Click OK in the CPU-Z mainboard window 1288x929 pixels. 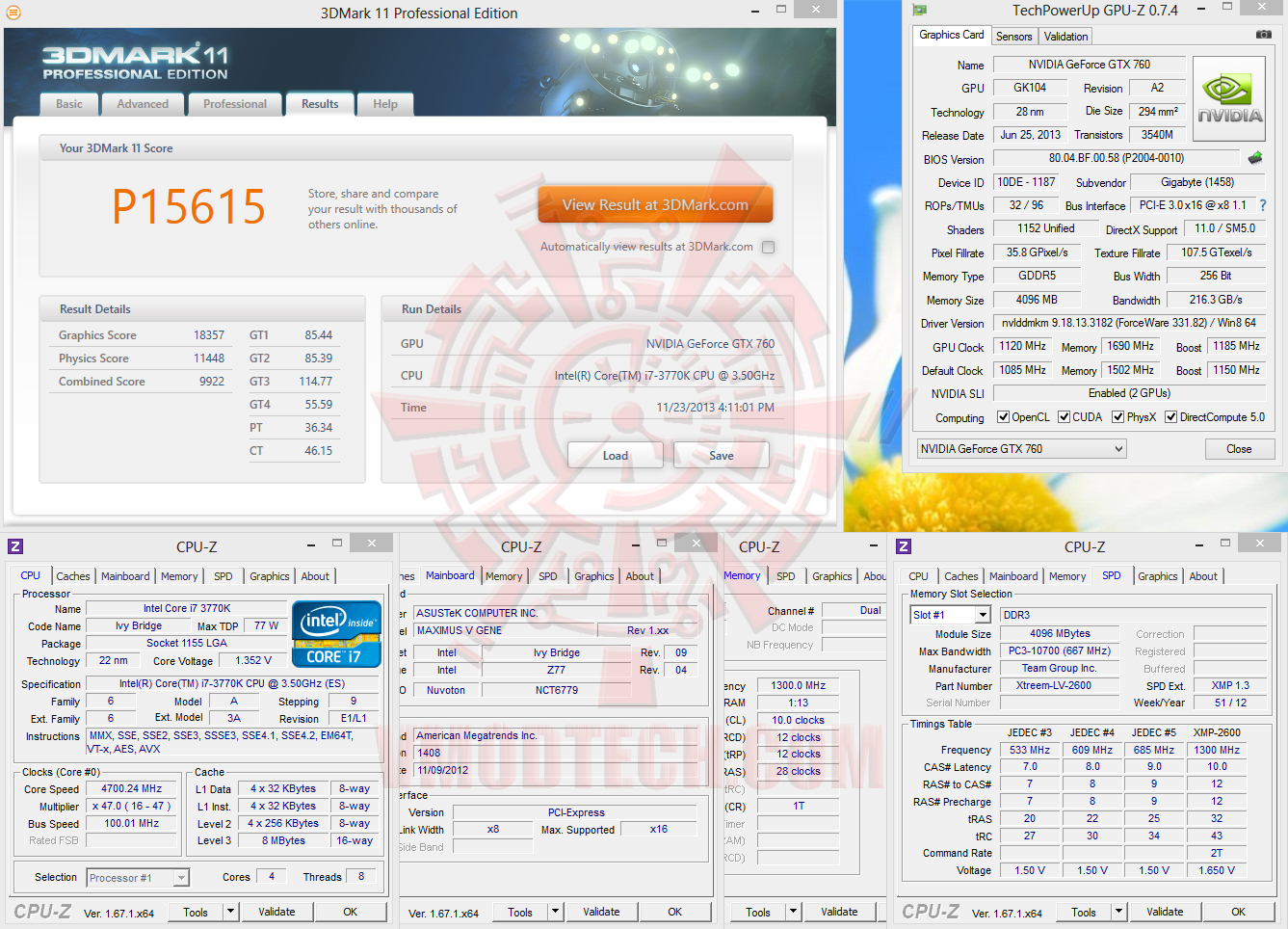pos(674,912)
